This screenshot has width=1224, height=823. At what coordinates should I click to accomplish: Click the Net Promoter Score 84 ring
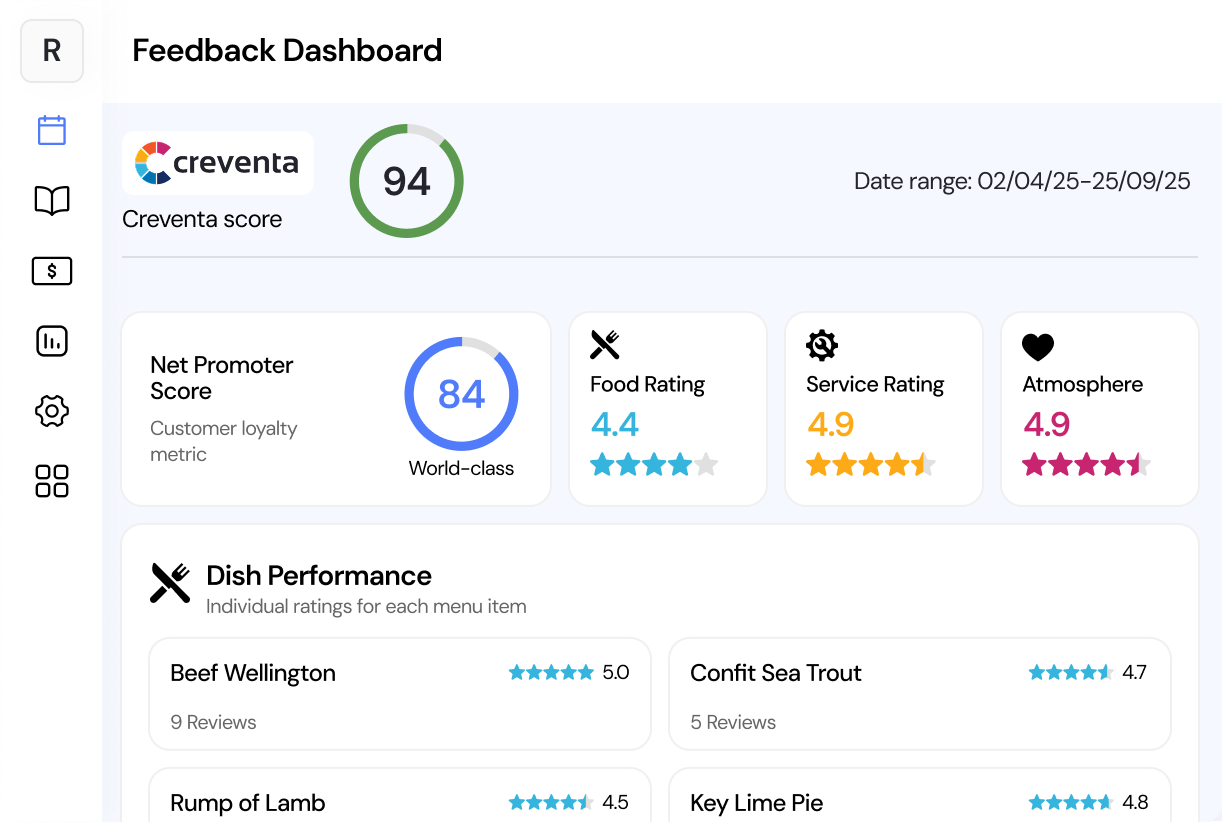point(461,394)
